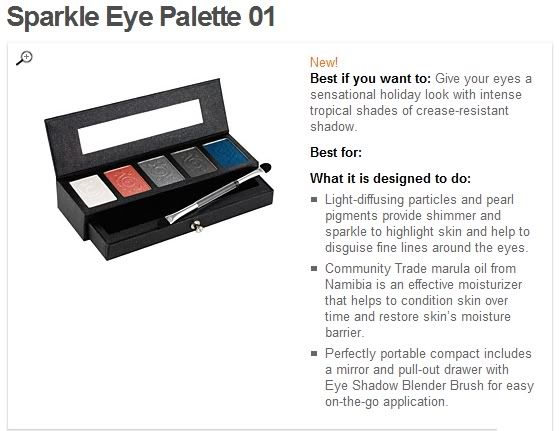The image size is (559, 431).
Task: Click the bullet beside Perfectly portable compact
Action: pos(314,353)
